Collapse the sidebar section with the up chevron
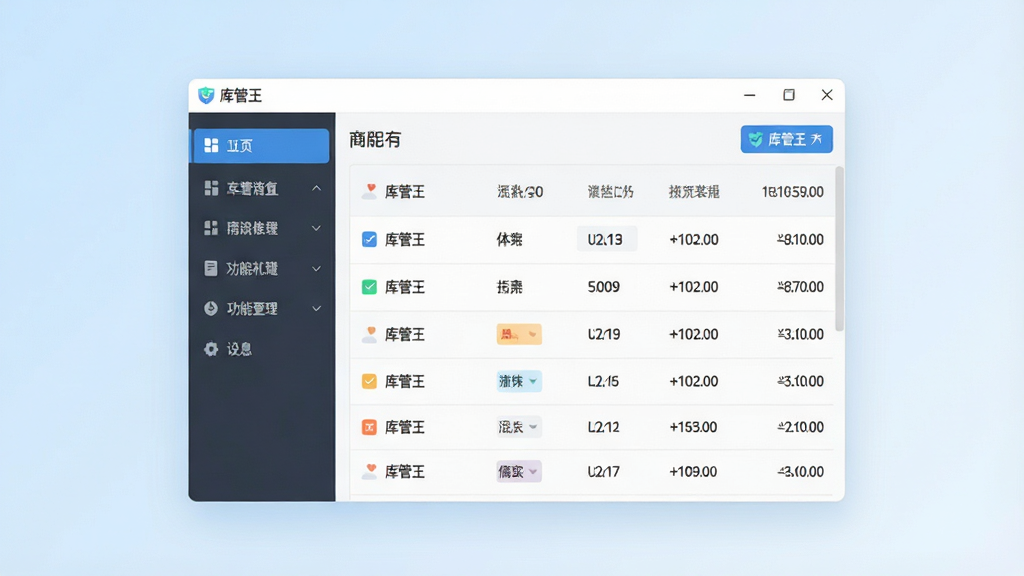The width and height of the screenshot is (1024, 576). [x=316, y=188]
